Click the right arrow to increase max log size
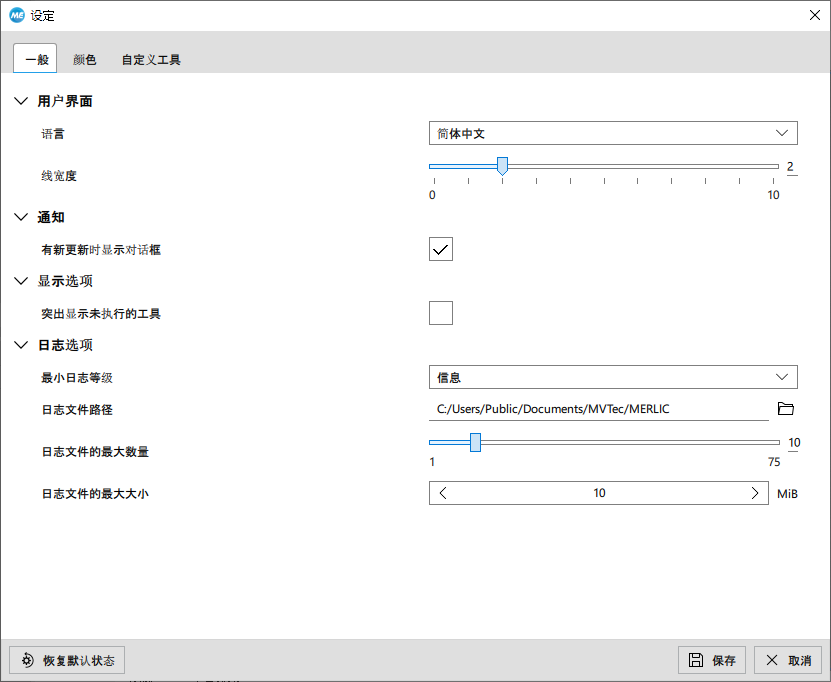 click(x=755, y=493)
